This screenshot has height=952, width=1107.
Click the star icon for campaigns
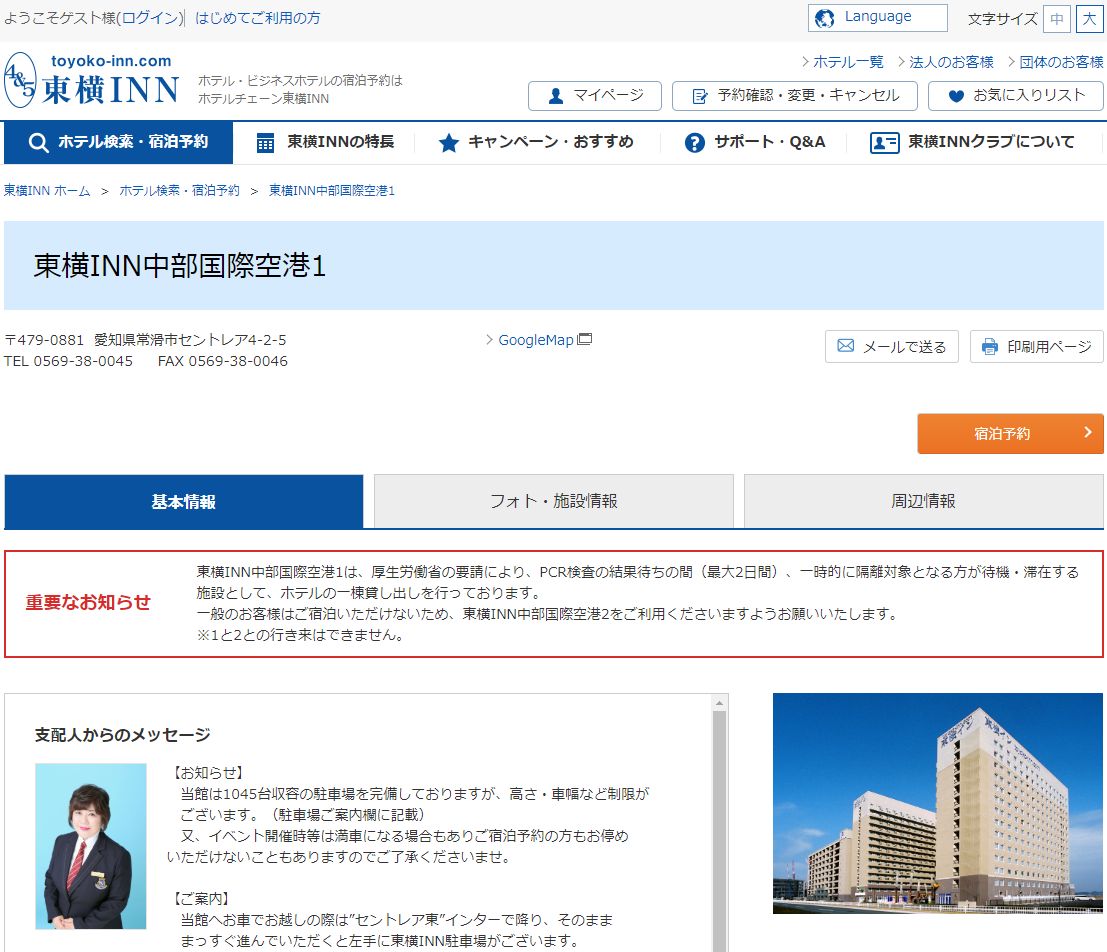coord(448,143)
